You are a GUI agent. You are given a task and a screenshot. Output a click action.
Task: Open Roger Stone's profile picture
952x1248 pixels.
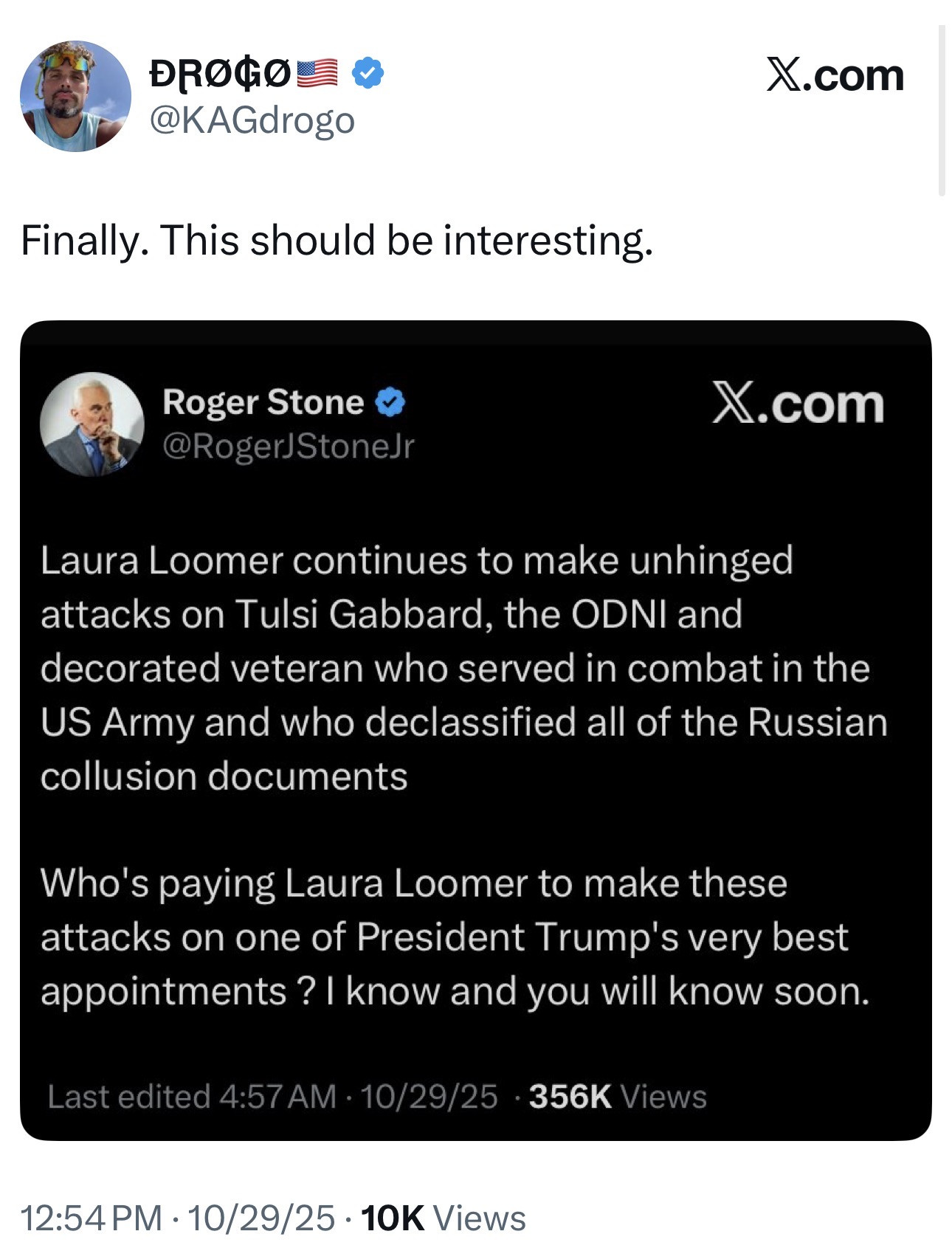point(92,424)
